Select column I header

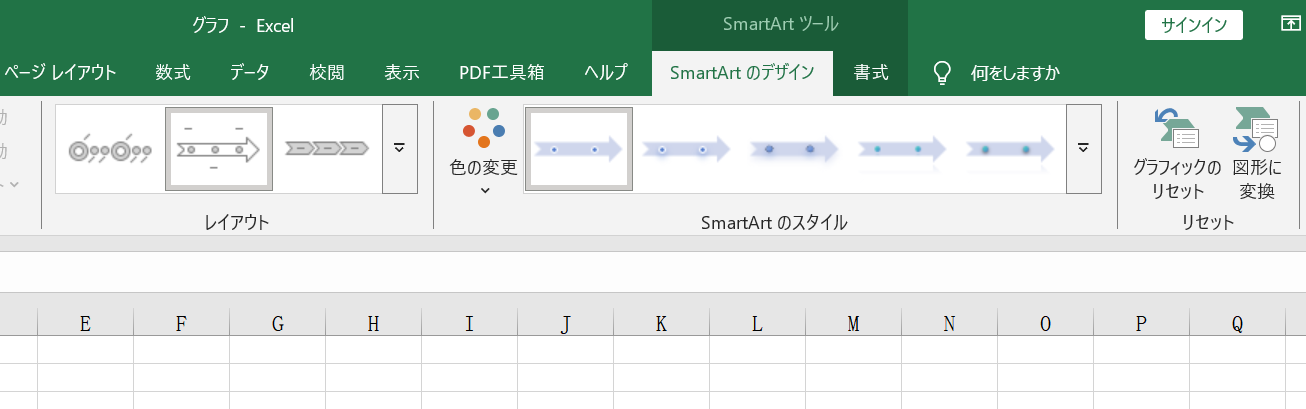[x=469, y=322]
